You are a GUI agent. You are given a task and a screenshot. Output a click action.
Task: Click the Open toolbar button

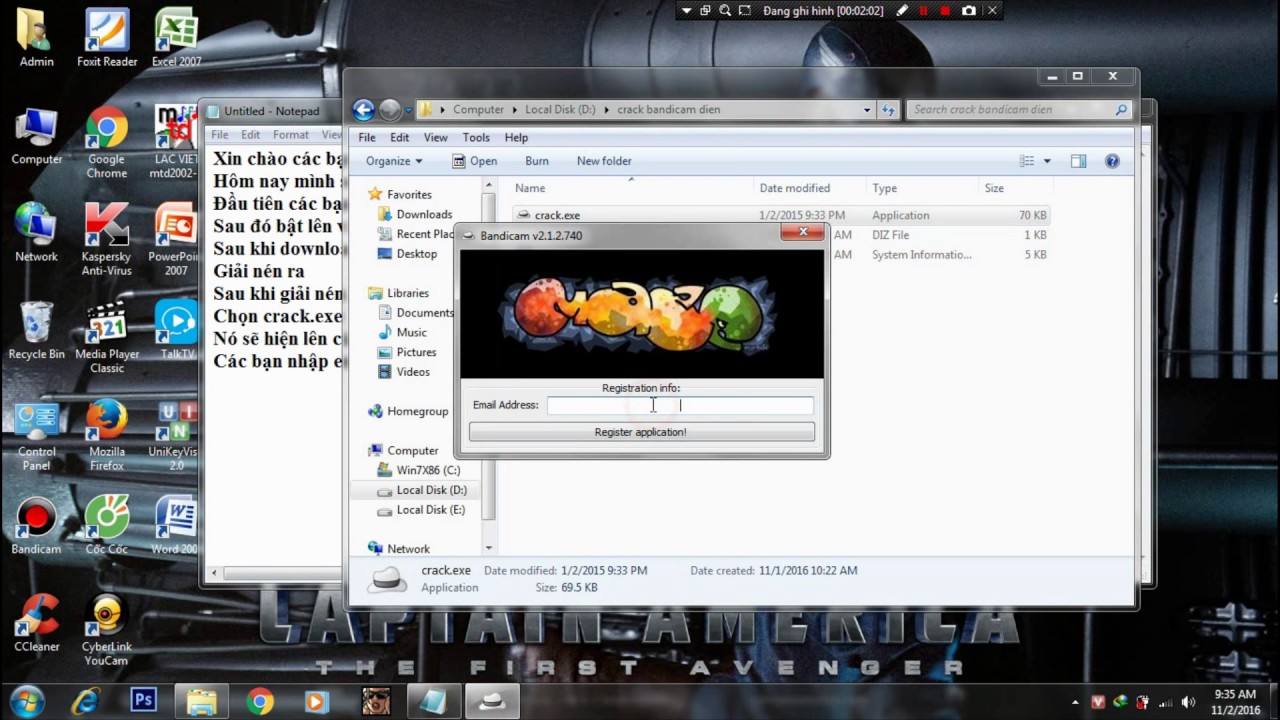[475, 161]
